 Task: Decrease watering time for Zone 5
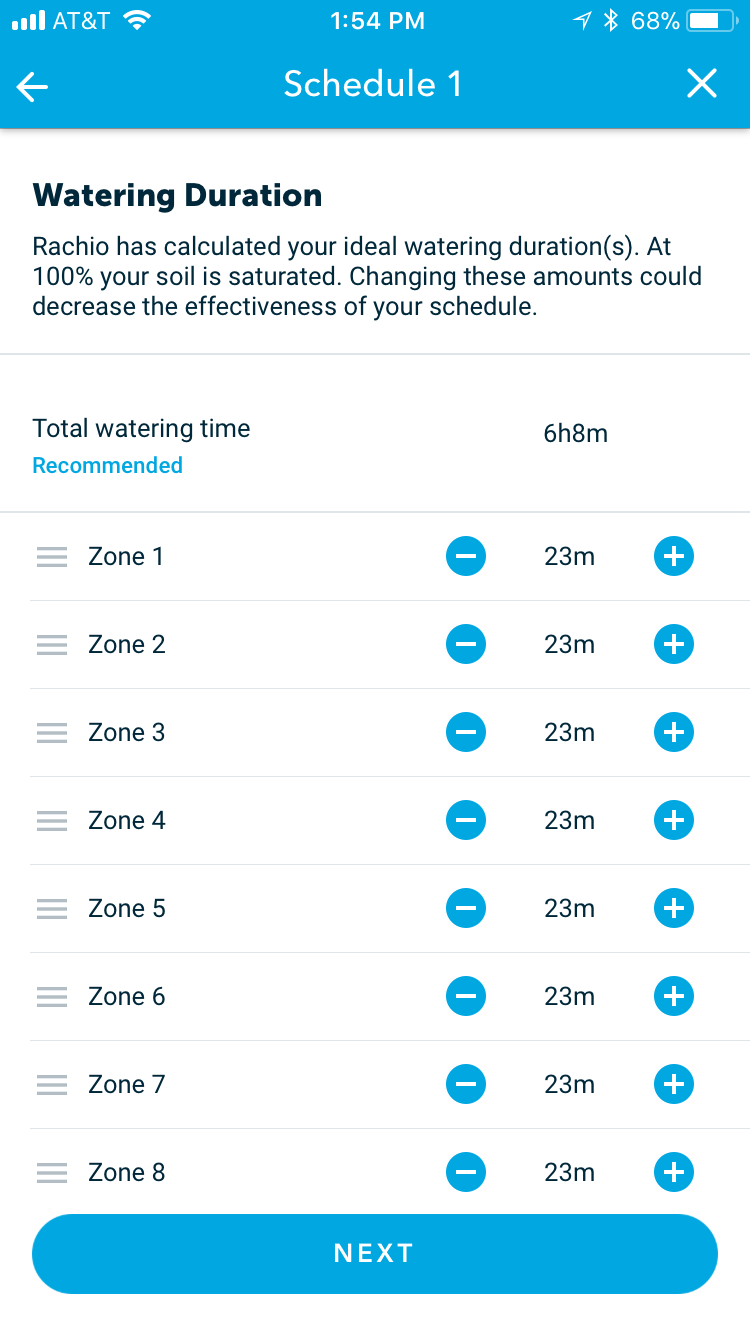465,908
